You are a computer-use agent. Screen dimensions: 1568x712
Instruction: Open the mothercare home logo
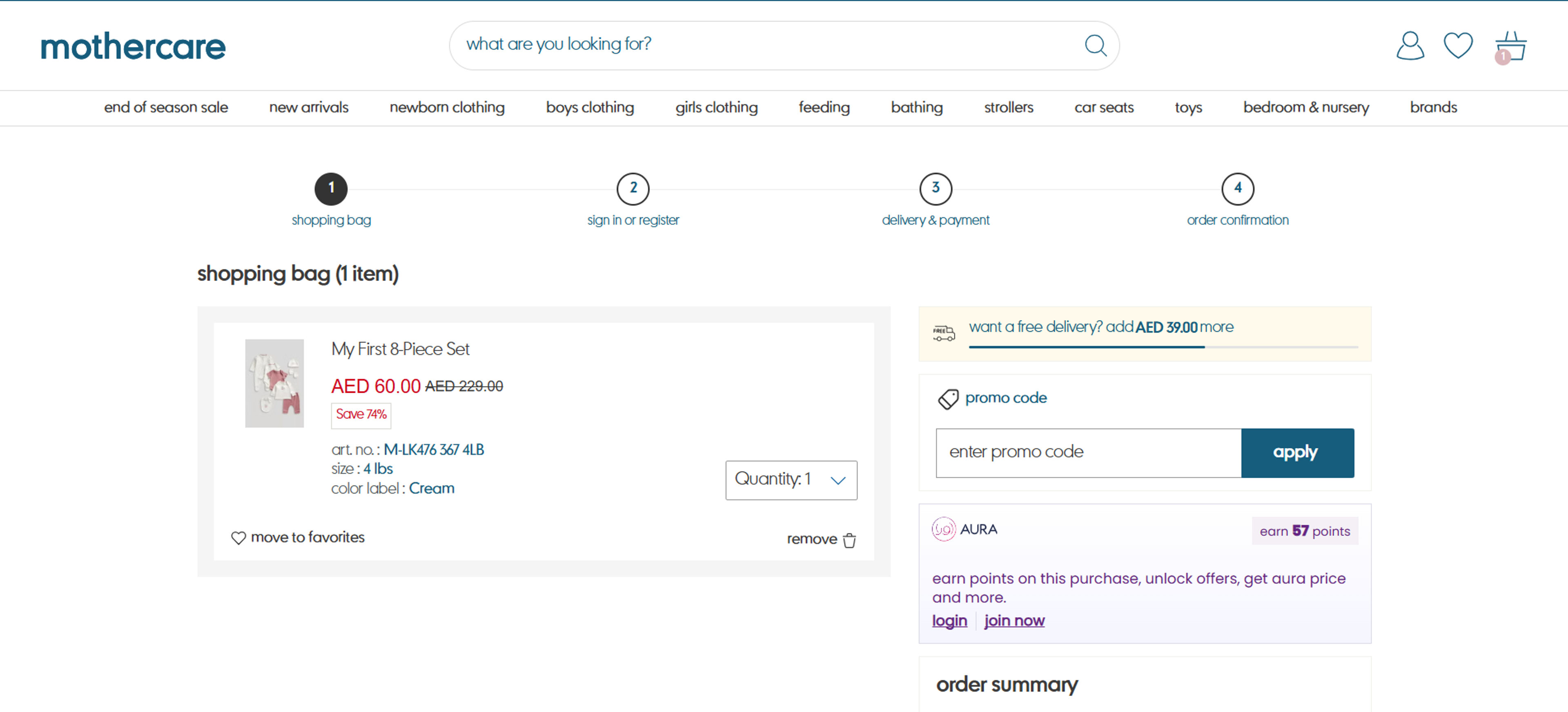tap(133, 46)
